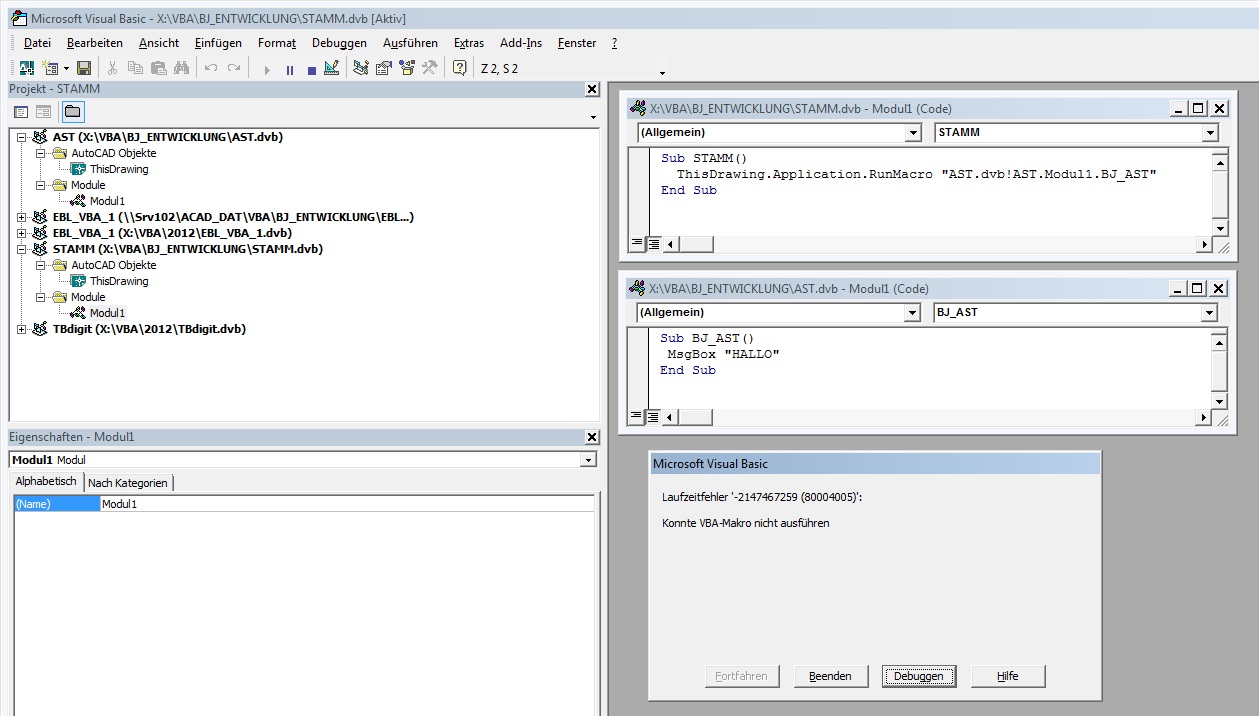
Task: Reset execution with the stop icon
Action: [312, 69]
